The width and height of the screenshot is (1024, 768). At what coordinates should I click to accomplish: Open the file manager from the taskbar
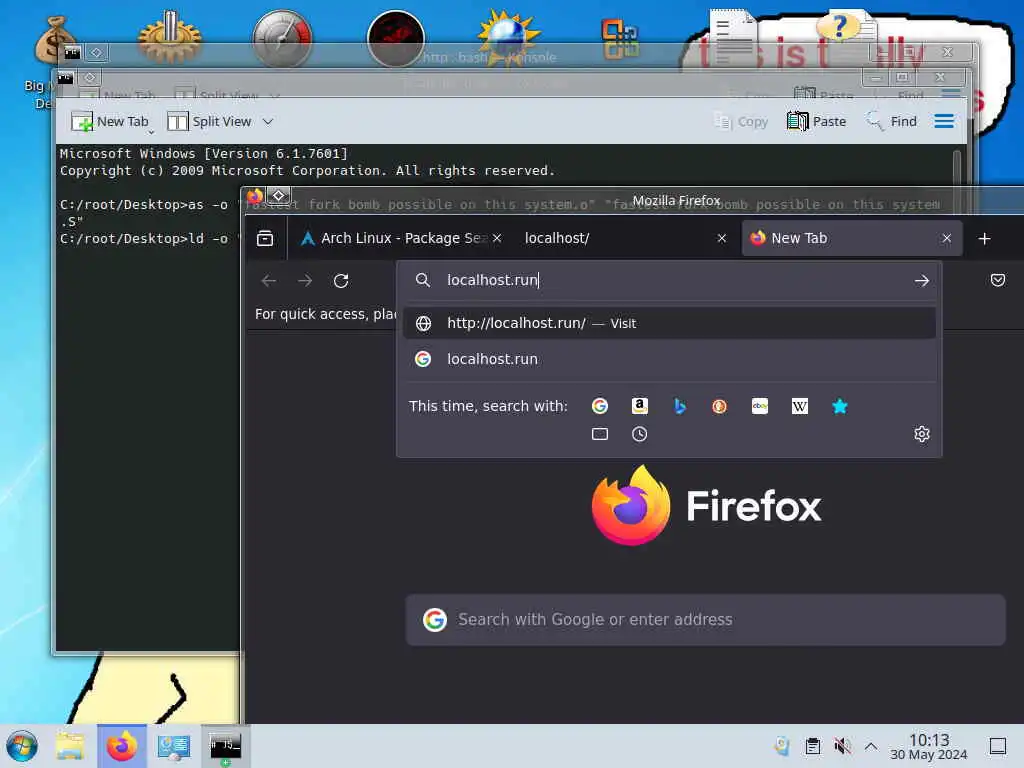70,746
